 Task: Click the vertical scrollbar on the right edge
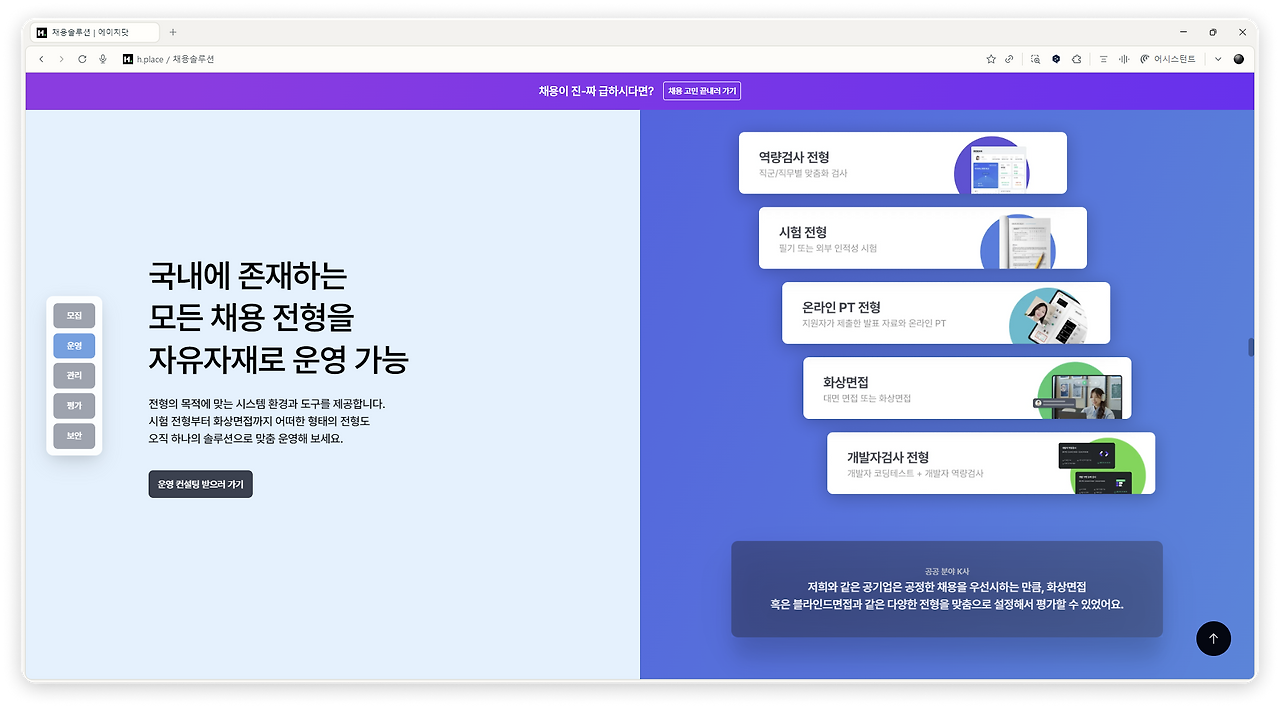(1251, 345)
